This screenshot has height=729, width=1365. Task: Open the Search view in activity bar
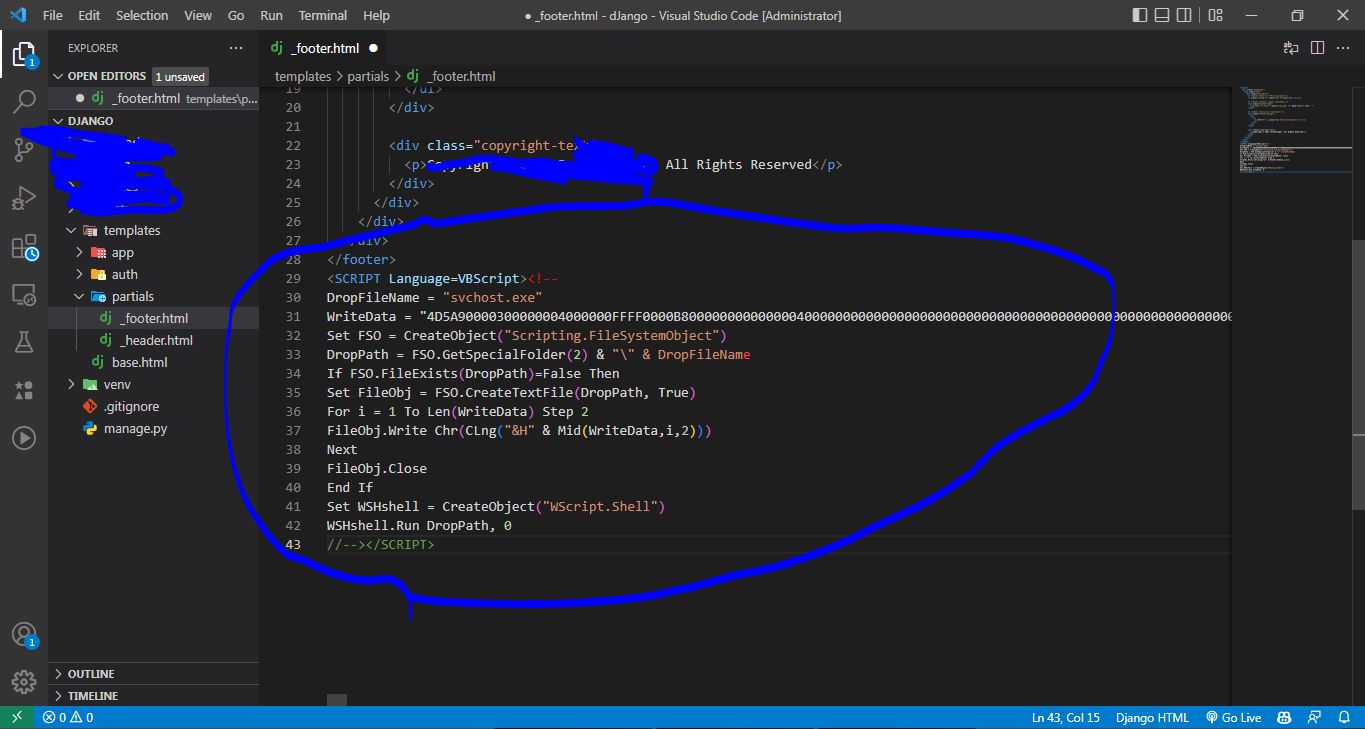point(24,101)
